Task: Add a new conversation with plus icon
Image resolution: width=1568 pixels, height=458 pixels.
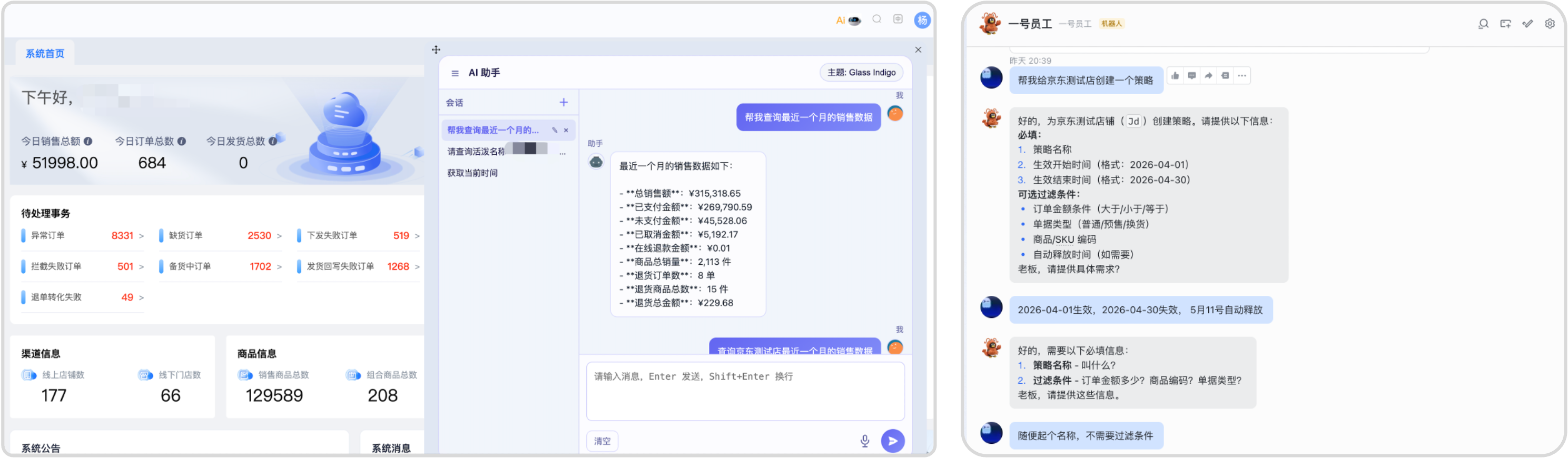Action: [564, 102]
